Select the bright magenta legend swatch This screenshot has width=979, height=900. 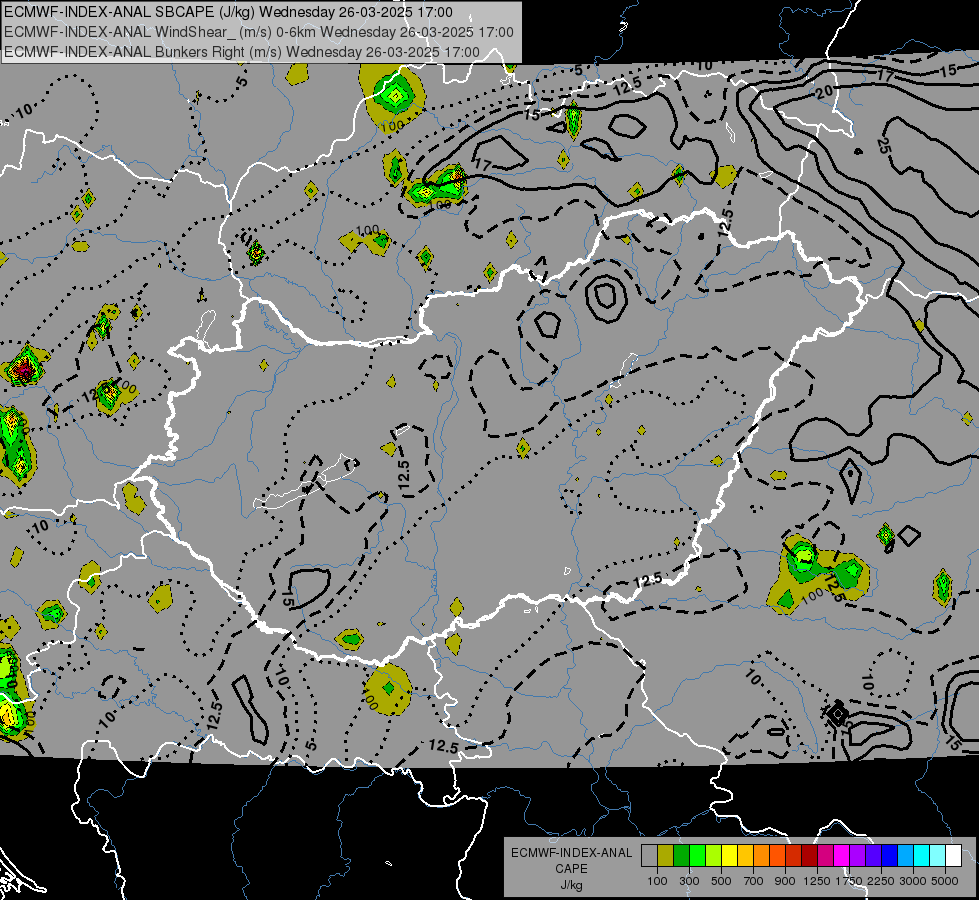(842, 856)
